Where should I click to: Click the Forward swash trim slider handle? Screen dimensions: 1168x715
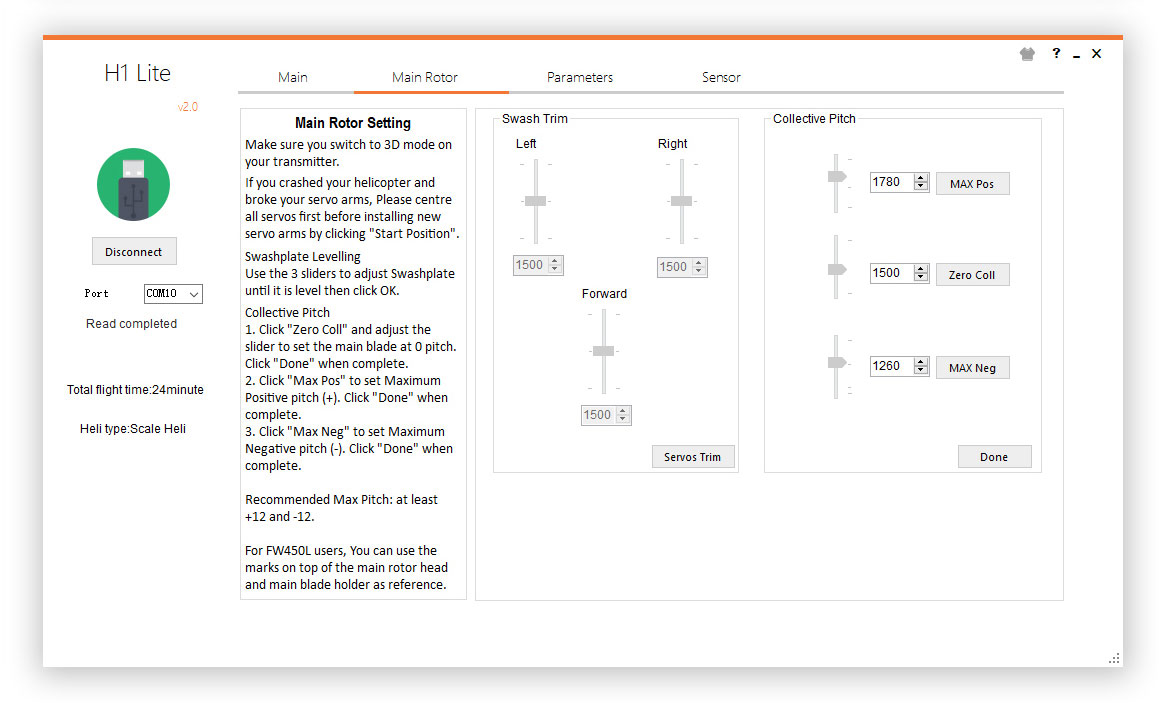(x=603, y=351)
